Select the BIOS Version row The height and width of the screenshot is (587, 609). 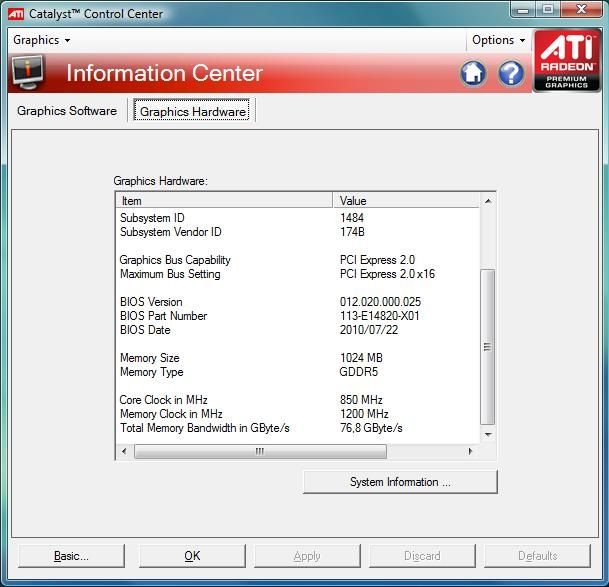pyautogui.click(x=298, y=302)
